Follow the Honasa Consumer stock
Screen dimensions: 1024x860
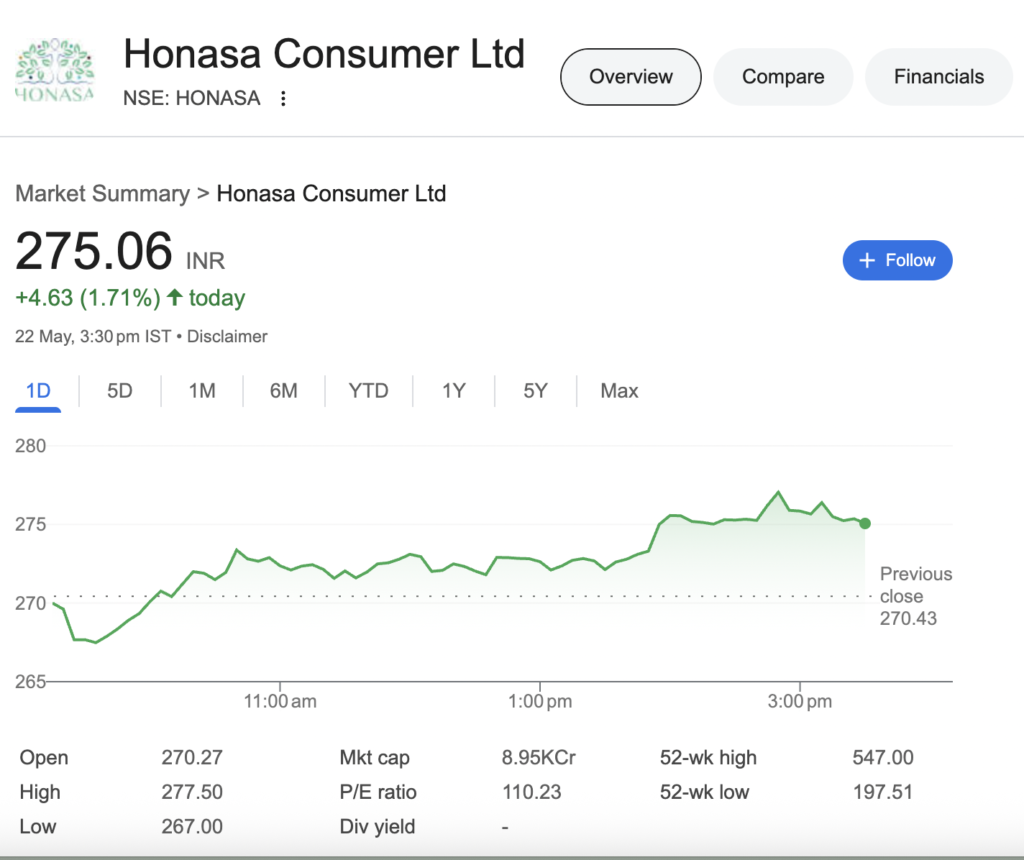897,261
